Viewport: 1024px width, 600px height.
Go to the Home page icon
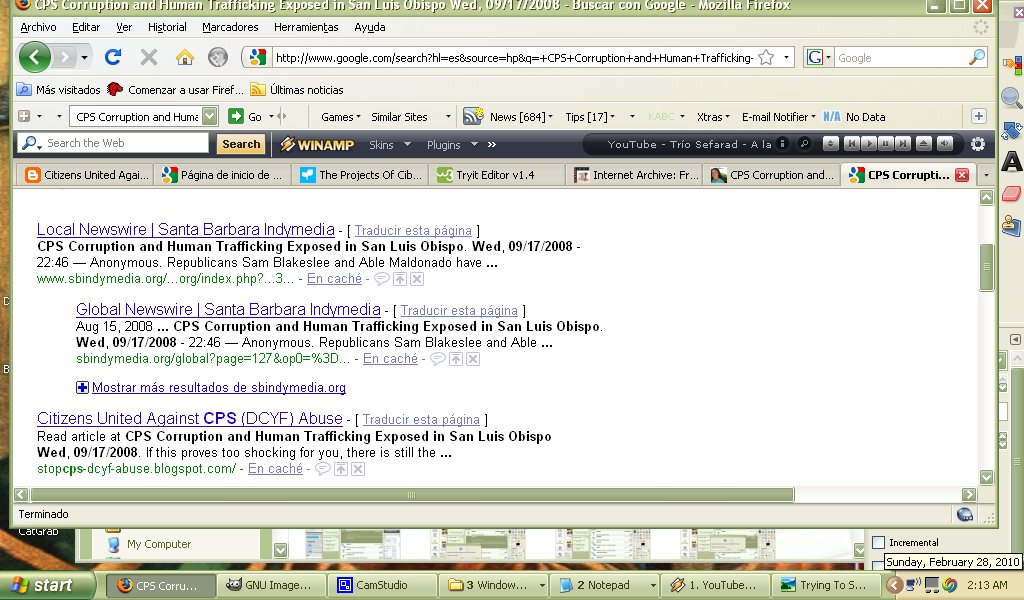[185, 57]
